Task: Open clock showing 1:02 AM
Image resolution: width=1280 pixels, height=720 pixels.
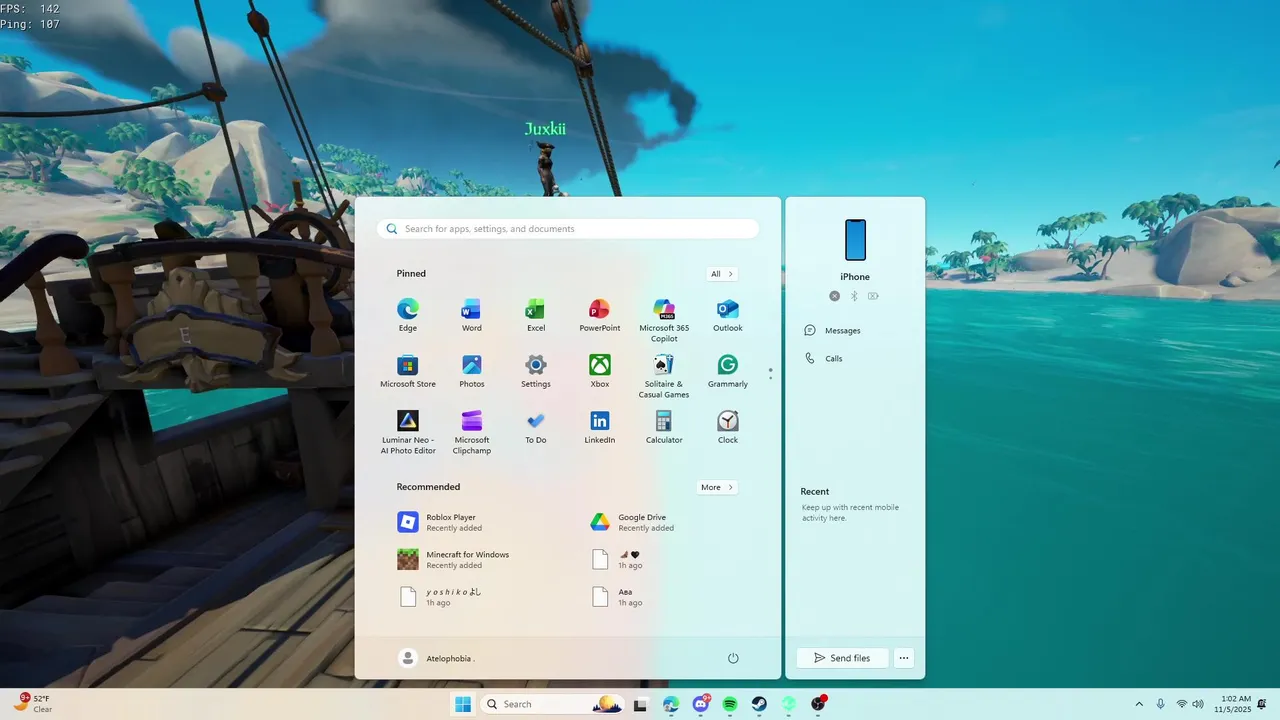Action: (x=1233, y=704)
